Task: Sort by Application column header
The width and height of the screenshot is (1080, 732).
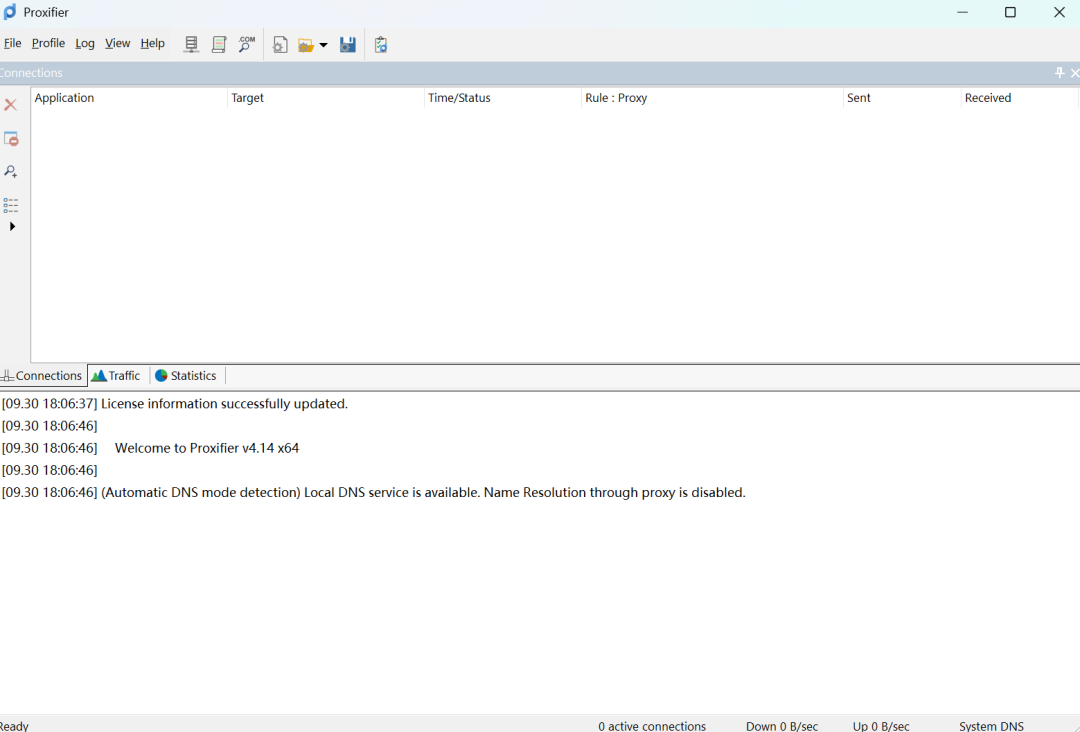Action: point(129,98)
